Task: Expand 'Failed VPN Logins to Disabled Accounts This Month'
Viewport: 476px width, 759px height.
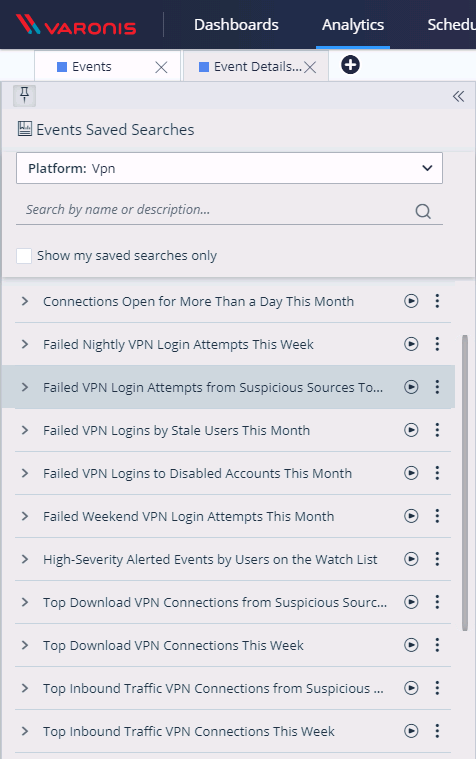Action: click(25, 473)
